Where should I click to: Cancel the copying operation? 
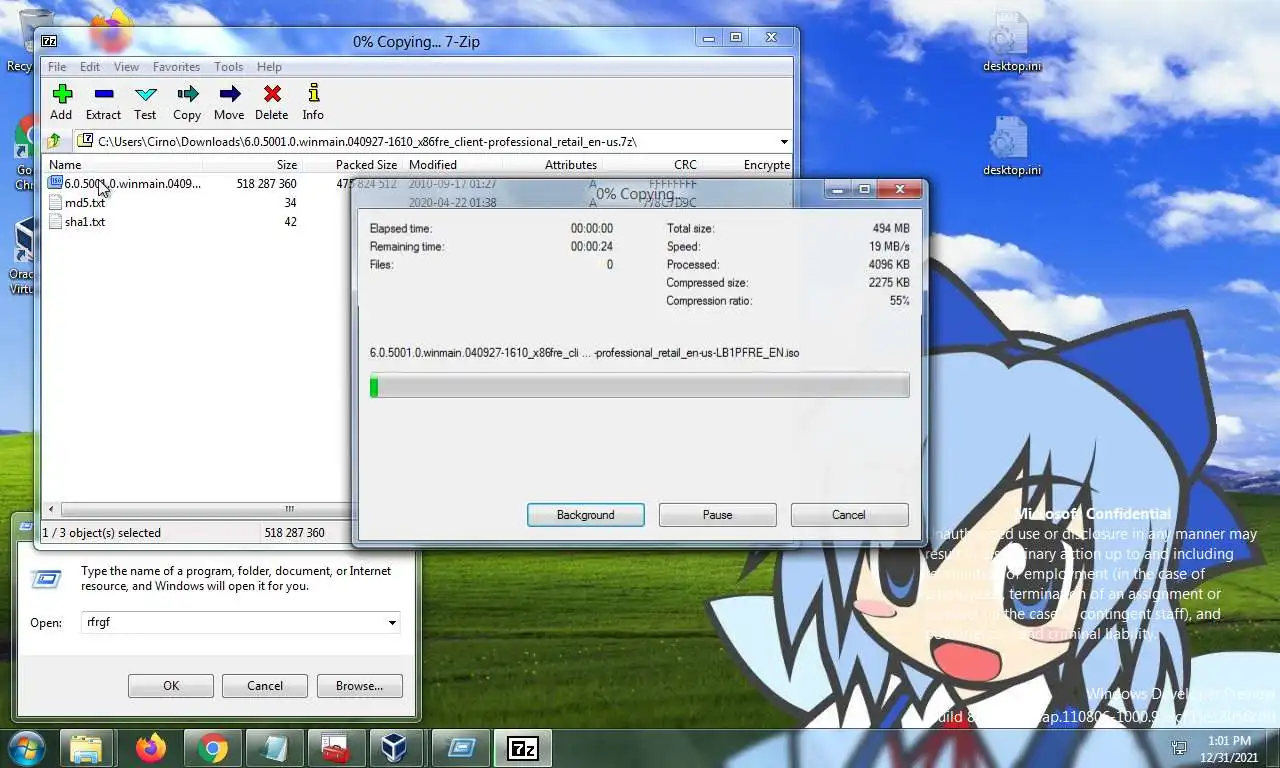tap(849, 514)
